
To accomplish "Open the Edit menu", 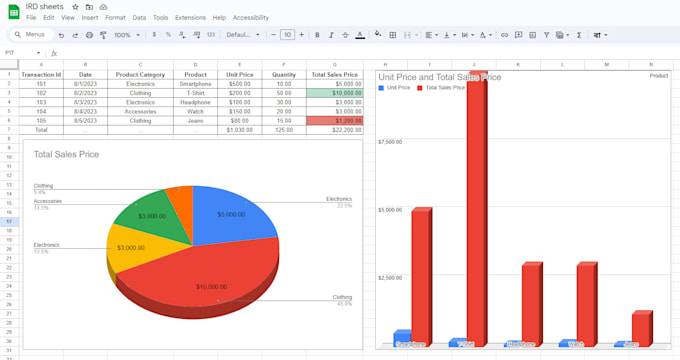I will 49,18.
